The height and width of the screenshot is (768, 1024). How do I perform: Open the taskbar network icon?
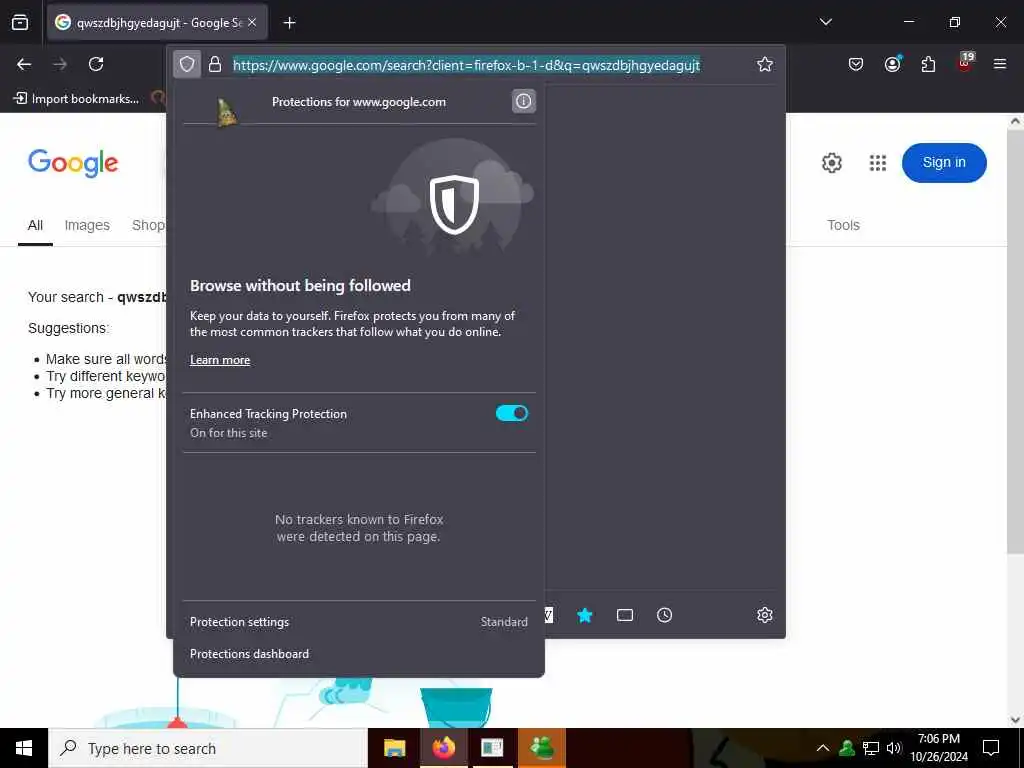871,748
